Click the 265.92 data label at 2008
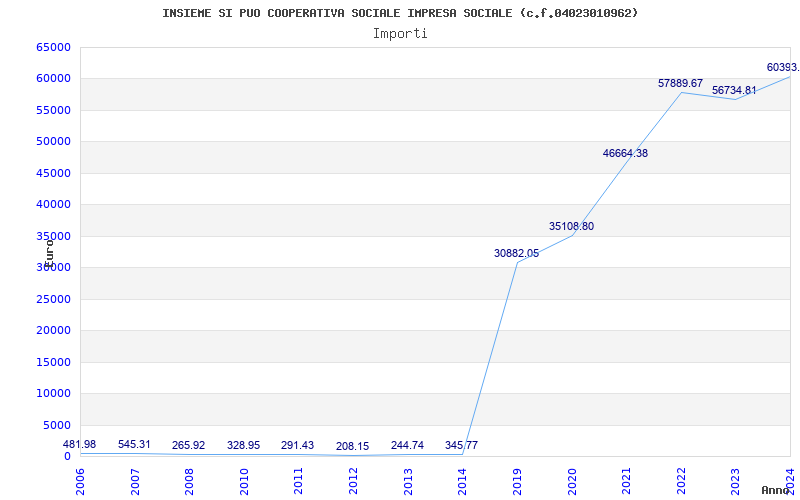Image resolution: width=800 pixels, height=500 pixels. click(x=189, y=445)
